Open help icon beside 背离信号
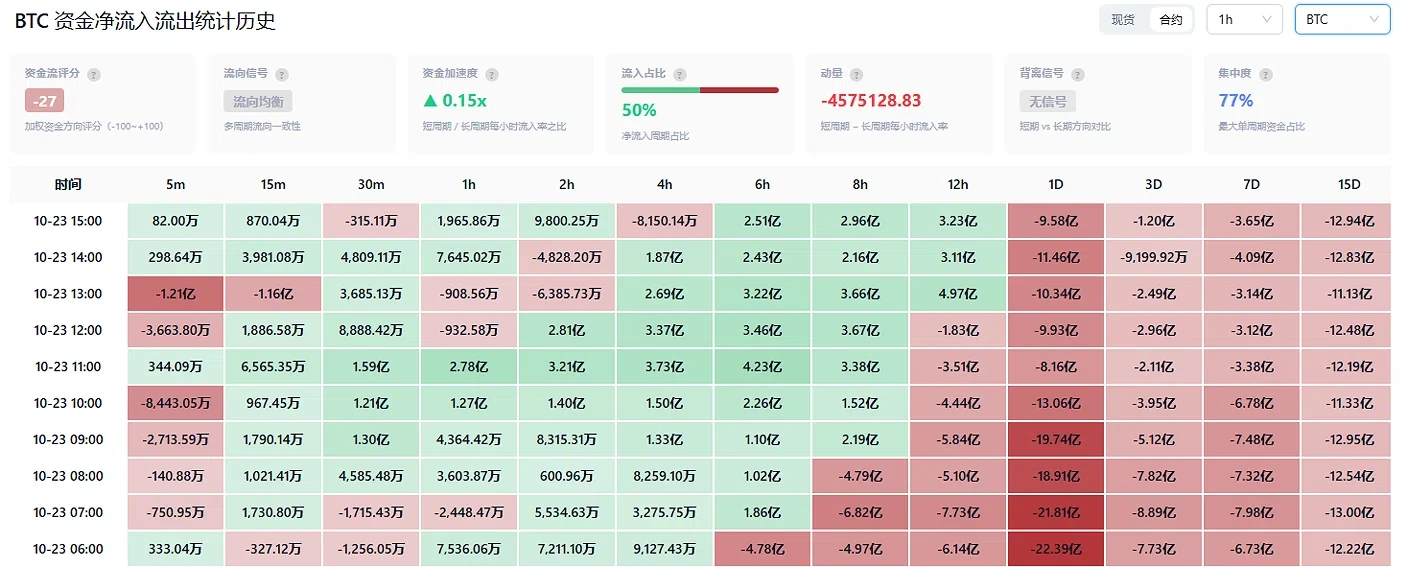Screen dimensions: 1407x567 click(1078, 74)
